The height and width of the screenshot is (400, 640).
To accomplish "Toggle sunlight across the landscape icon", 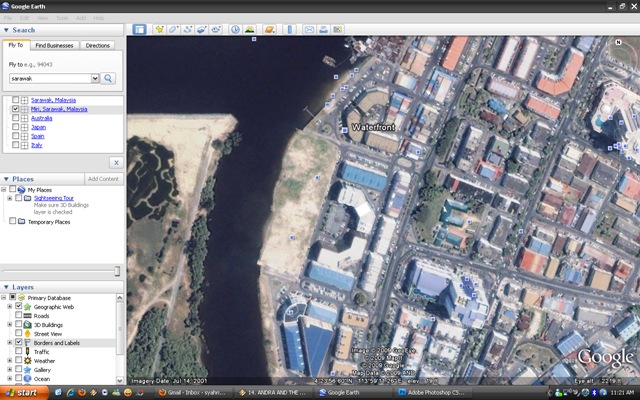I will pyautogui.click(x=249, y=29).
